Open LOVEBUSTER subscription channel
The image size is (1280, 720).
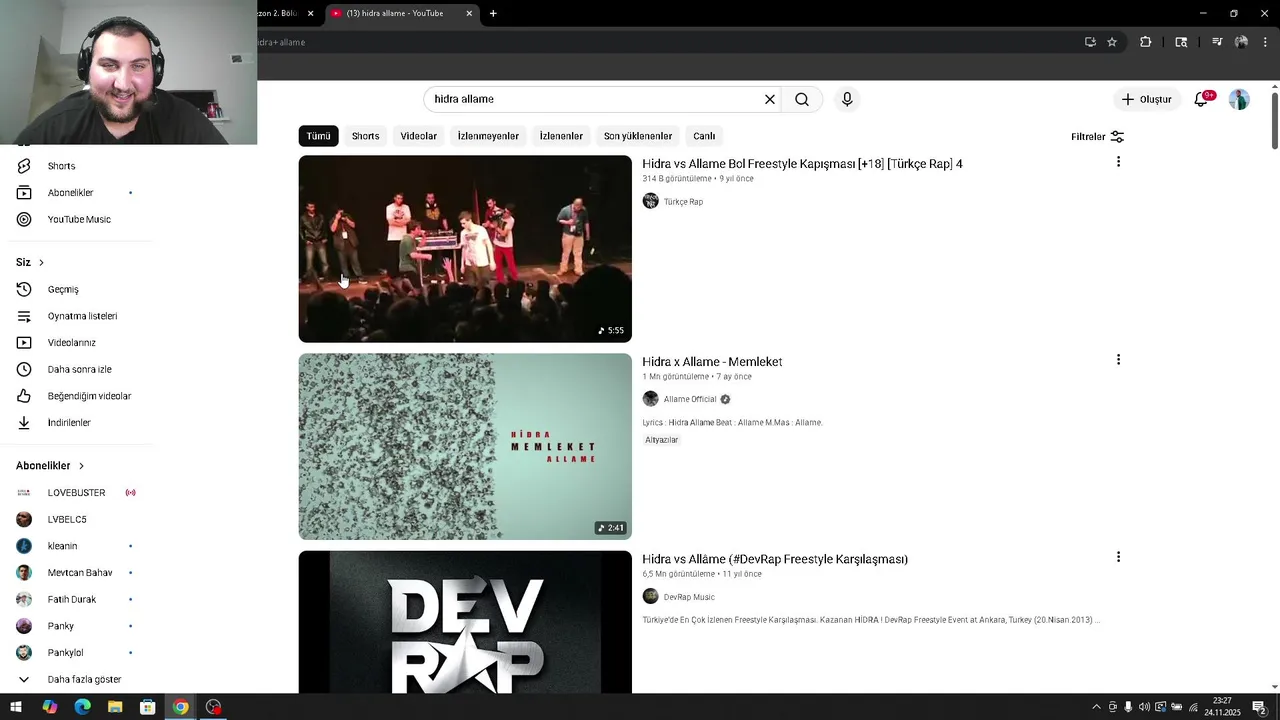point(75,493)
